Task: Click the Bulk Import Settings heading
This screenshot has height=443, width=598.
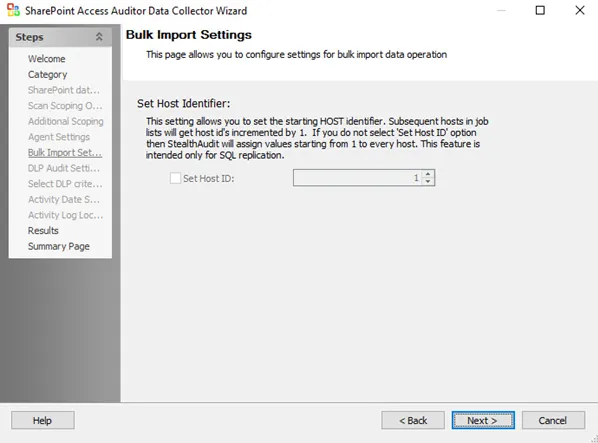Action: [x=189, y=35]
